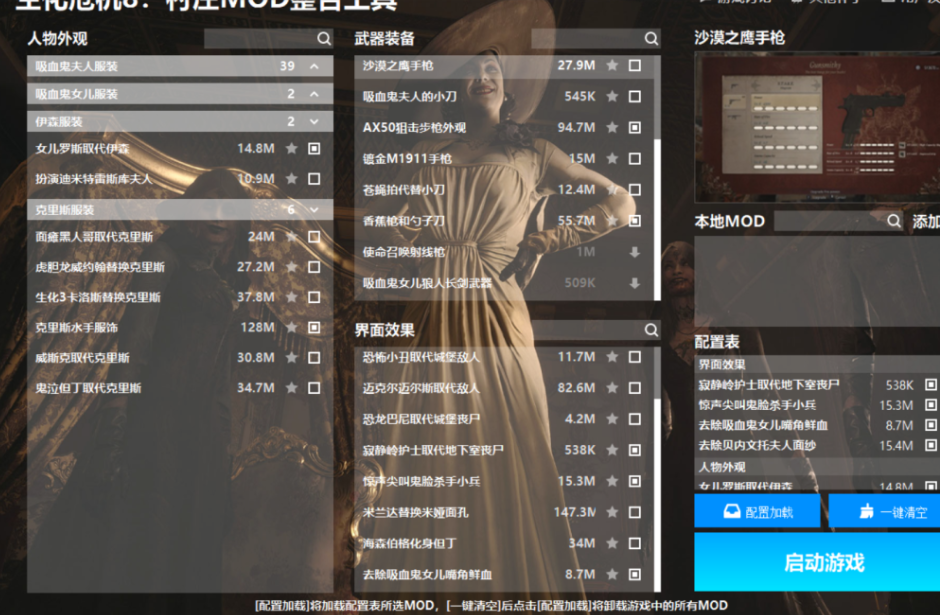Uncheck 去除贝内文托夫人面纱 in 配置表
Viewport: 940px width, 615px height.
[930, 445]
